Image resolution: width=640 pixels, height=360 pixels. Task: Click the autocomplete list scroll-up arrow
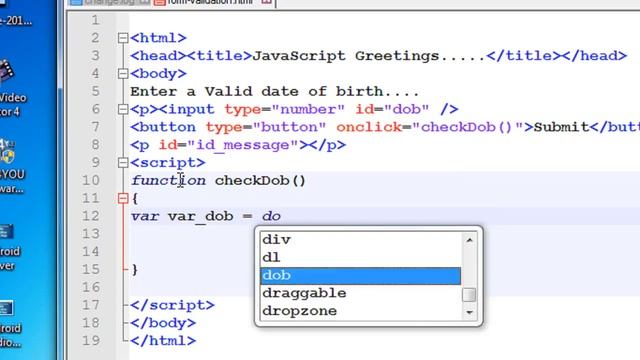[469, 240]
